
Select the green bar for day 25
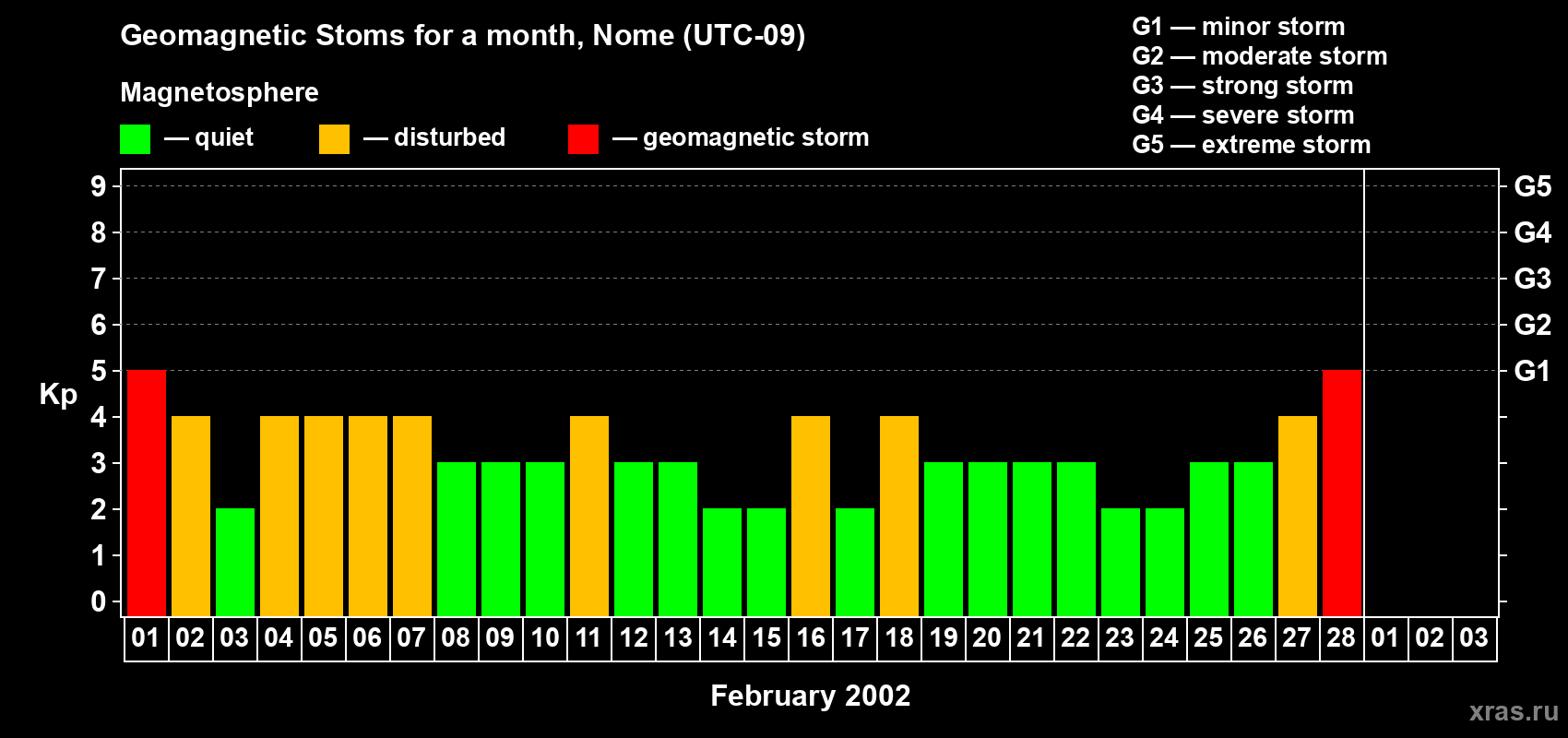point(1209,540)
